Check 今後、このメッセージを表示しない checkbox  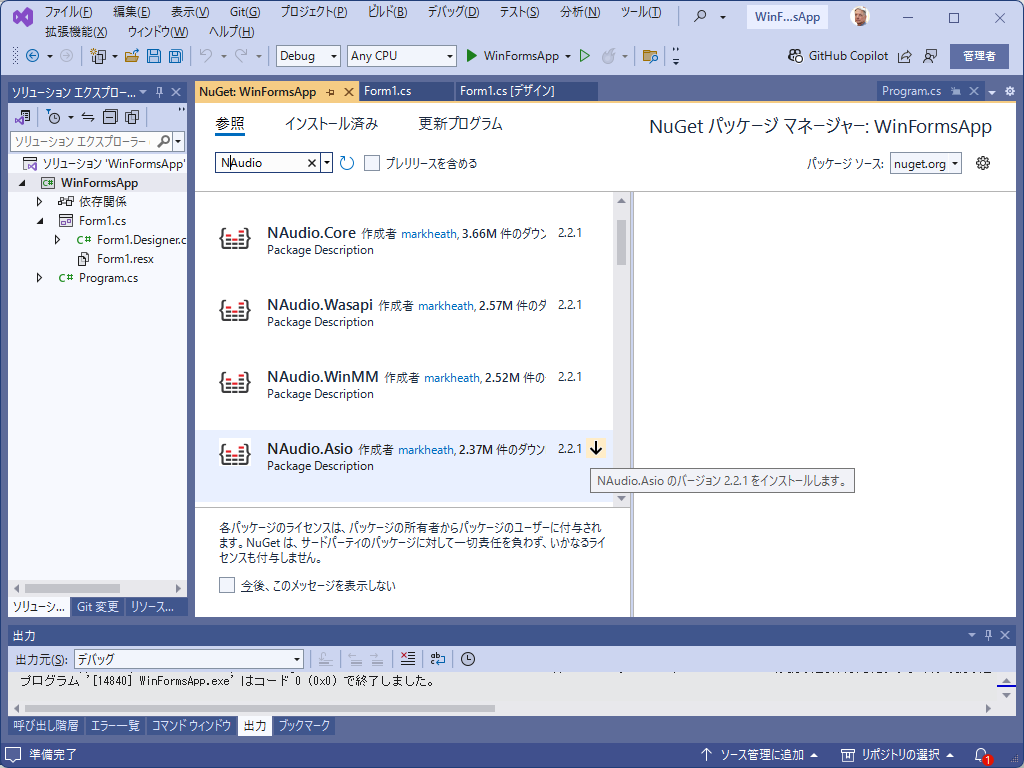point(227,585)
